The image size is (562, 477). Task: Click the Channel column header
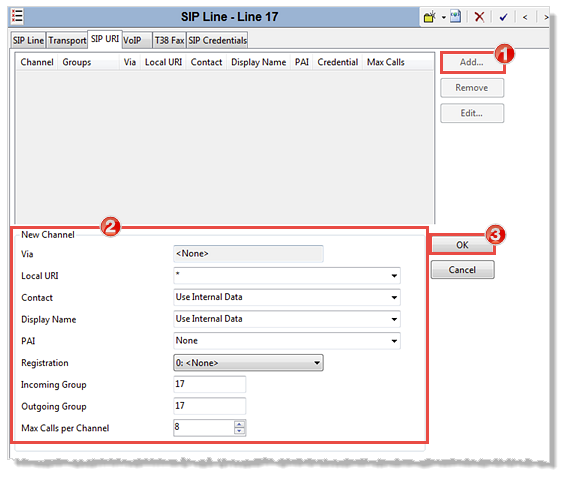point(37,62)
